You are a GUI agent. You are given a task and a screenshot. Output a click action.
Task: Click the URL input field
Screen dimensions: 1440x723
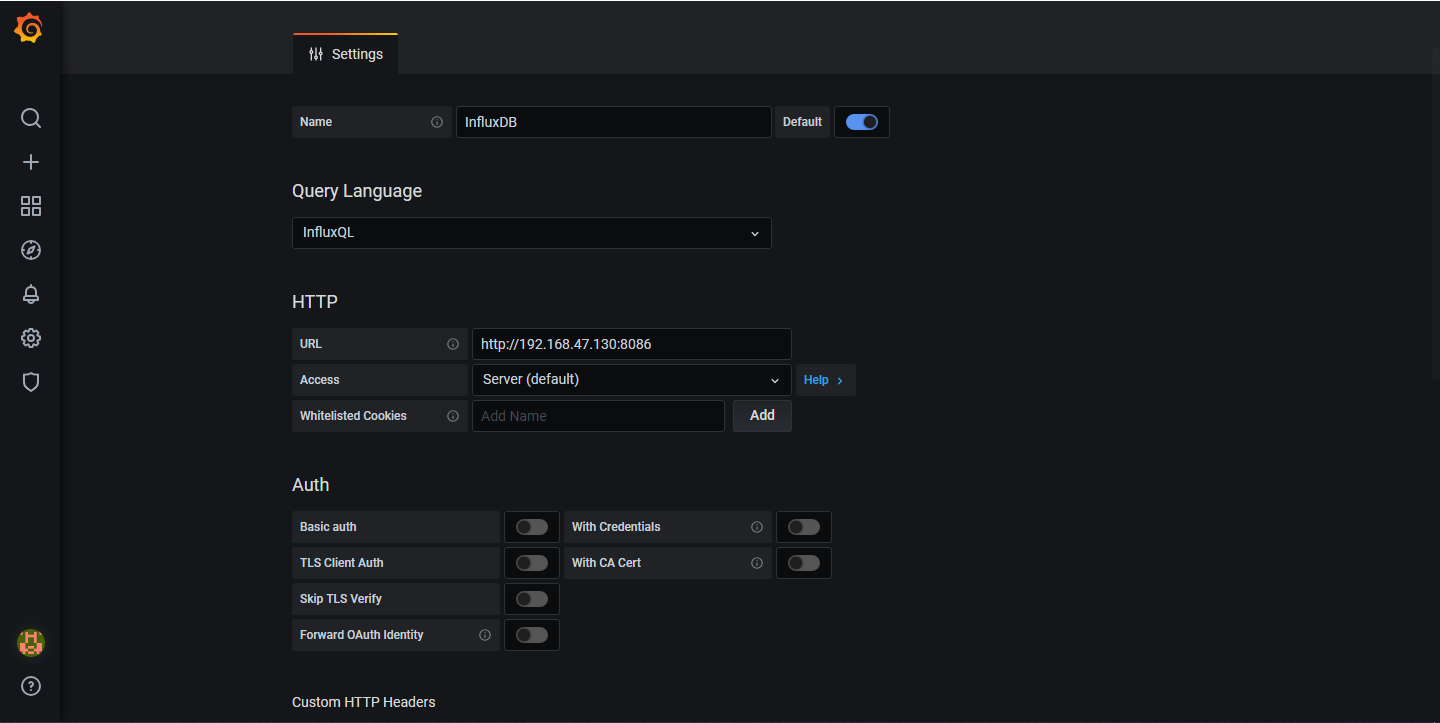click(631, 343)
